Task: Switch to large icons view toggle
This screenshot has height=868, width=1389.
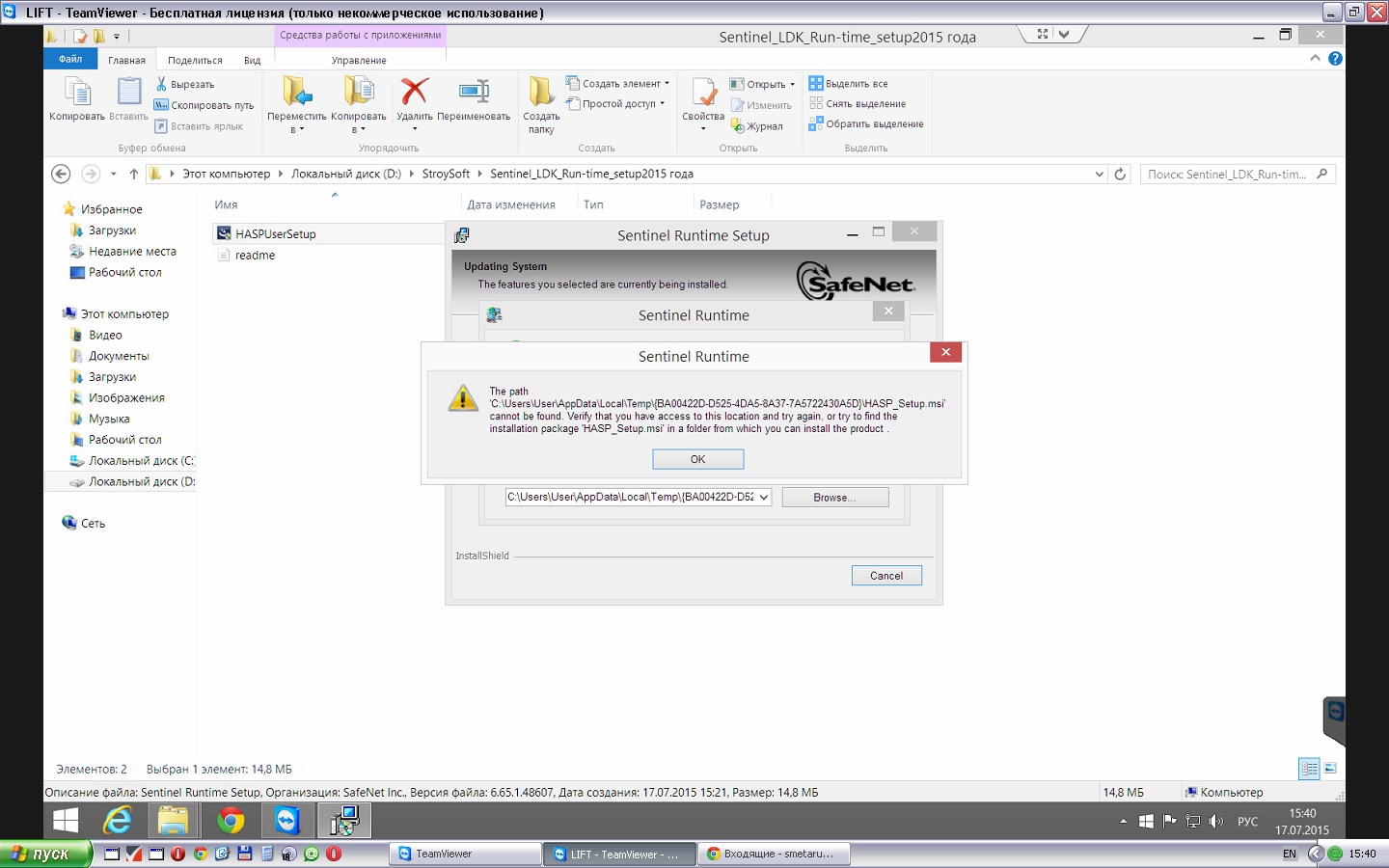Action: [1330, 769]
